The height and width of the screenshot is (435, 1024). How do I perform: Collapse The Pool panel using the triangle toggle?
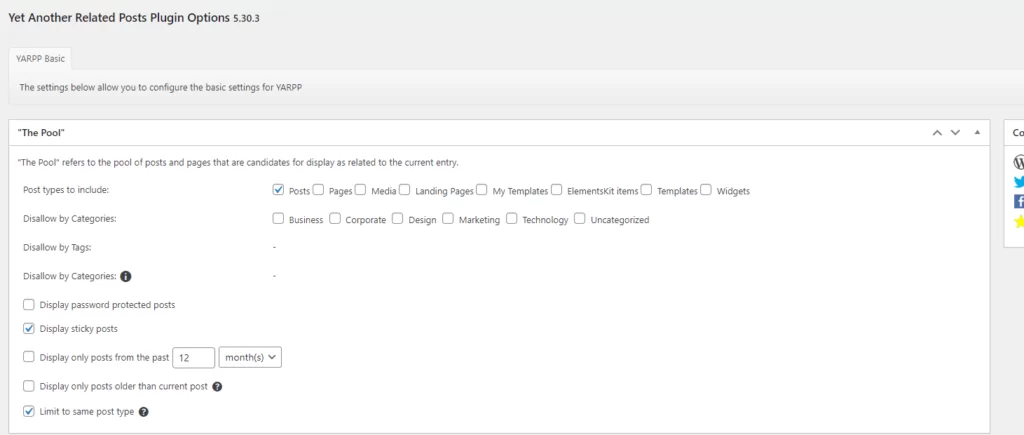[976, 132]
